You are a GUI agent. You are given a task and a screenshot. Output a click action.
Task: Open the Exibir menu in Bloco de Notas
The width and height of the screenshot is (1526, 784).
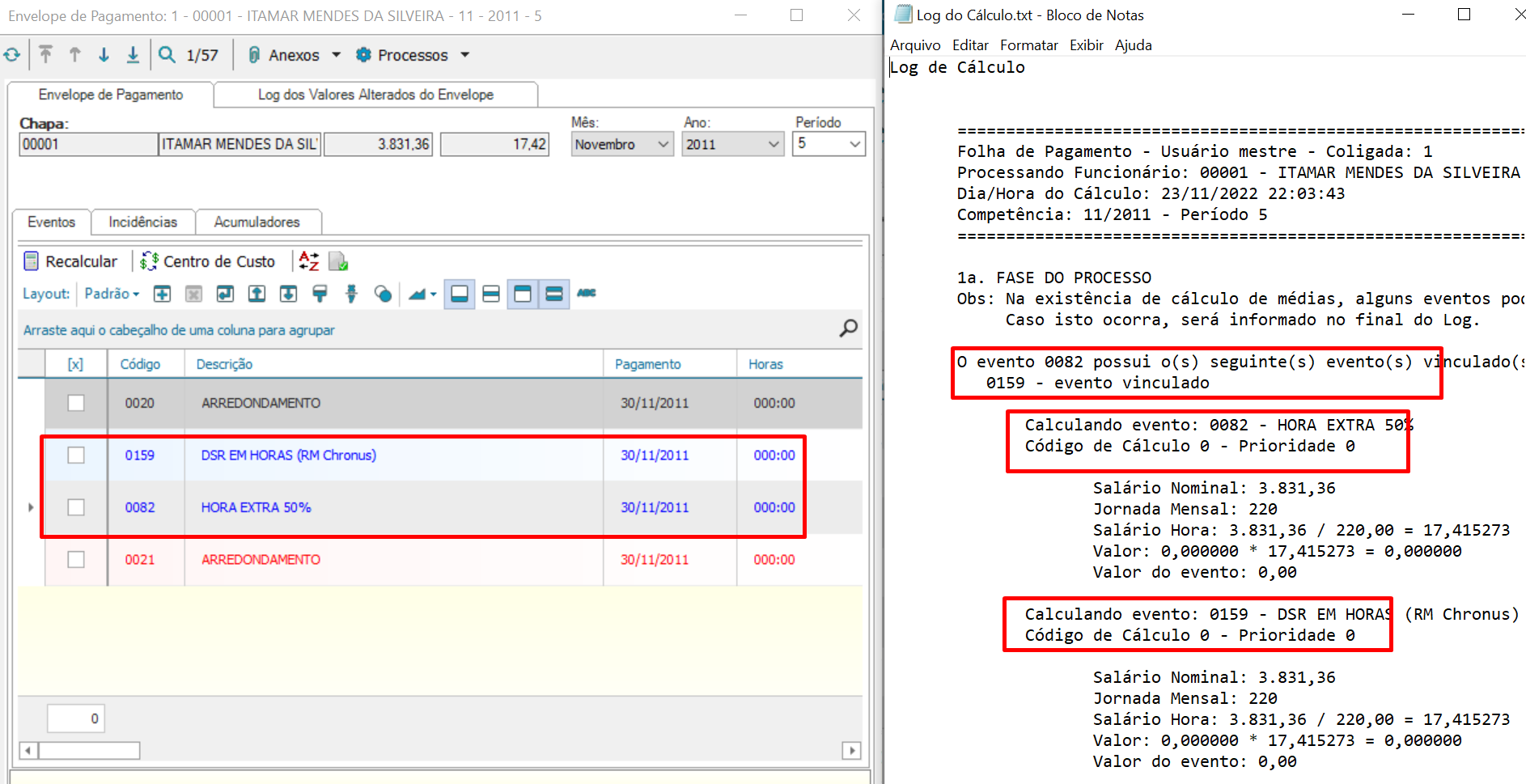coord(1086,45)
